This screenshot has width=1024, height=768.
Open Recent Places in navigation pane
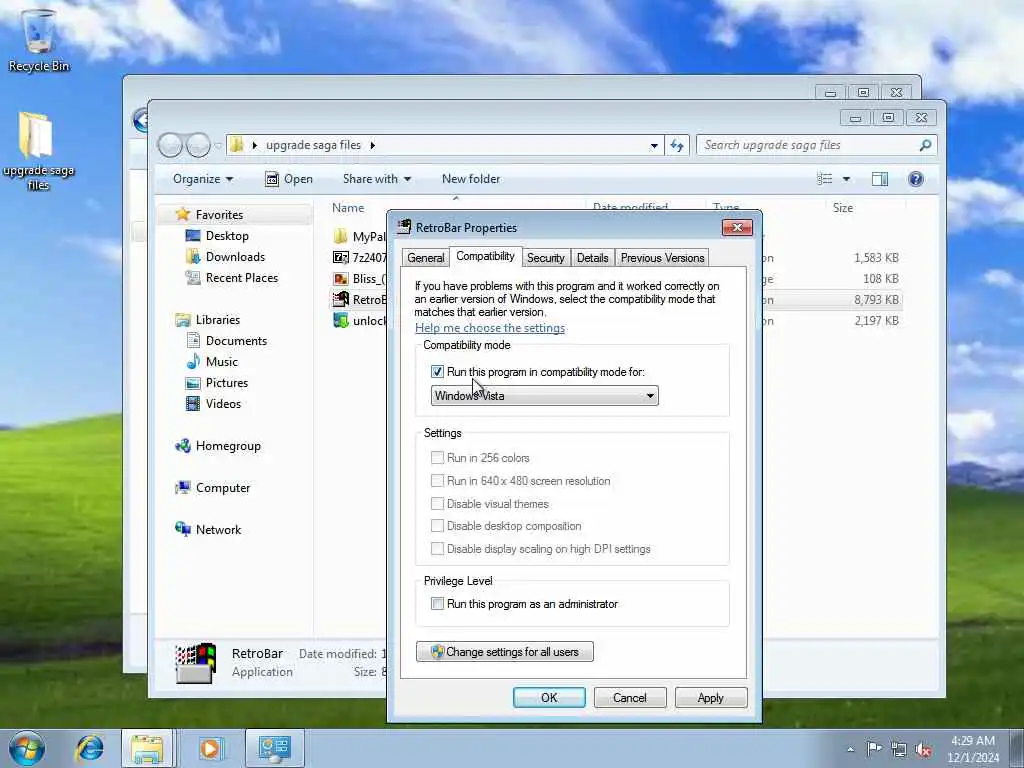[x=242, y=278]
